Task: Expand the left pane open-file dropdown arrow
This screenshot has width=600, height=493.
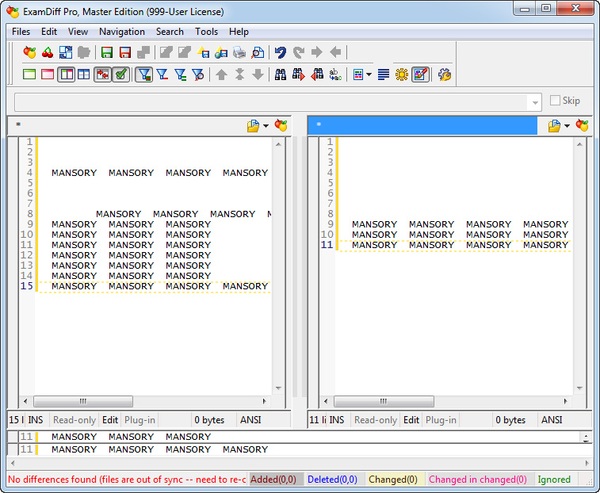Action: [x=267, y=126]
